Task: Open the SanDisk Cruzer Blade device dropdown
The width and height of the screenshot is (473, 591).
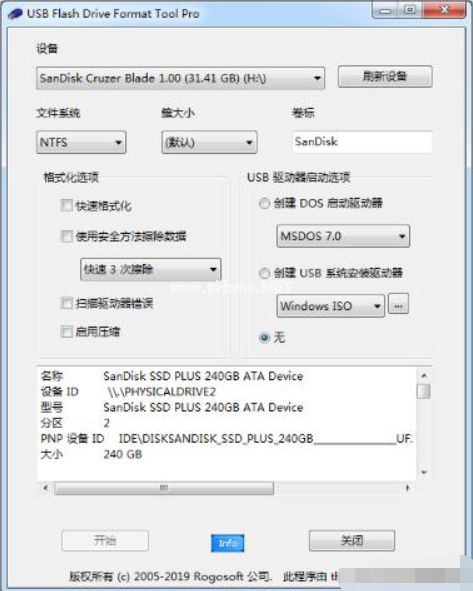Action: pos(181,78)
